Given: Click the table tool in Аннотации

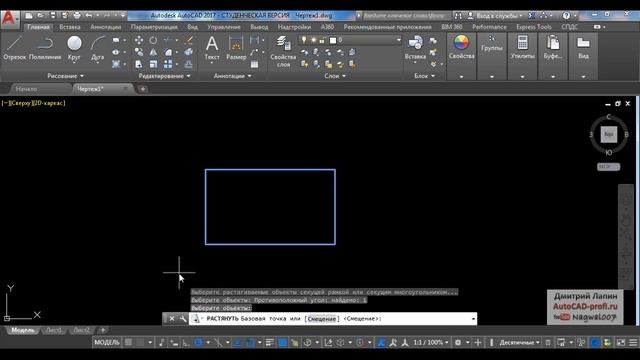Looking at the screenshot, I should tap(254, 64).
